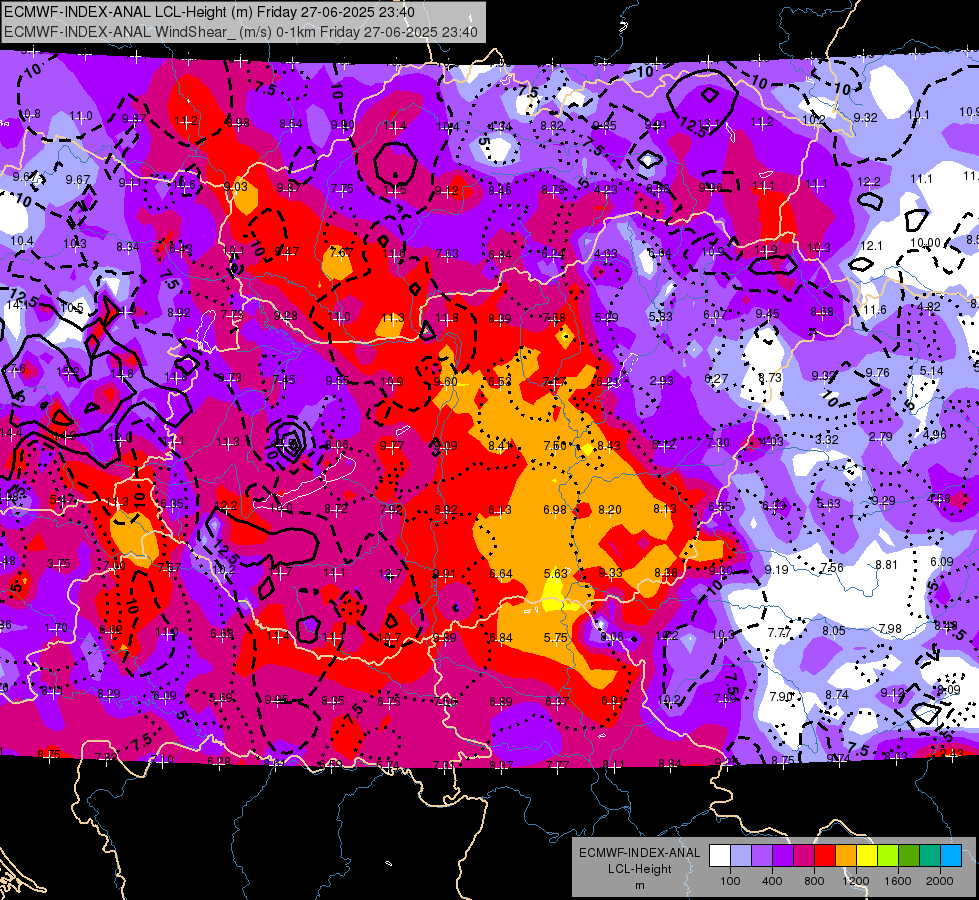Click the map value 5.83
This screenshot has height=900, width=979.
pos(661,317)
